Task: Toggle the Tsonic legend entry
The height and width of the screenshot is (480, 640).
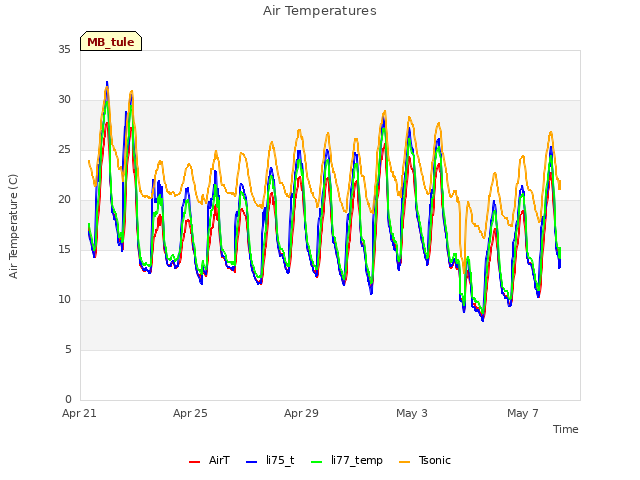Action: [425, 460]
